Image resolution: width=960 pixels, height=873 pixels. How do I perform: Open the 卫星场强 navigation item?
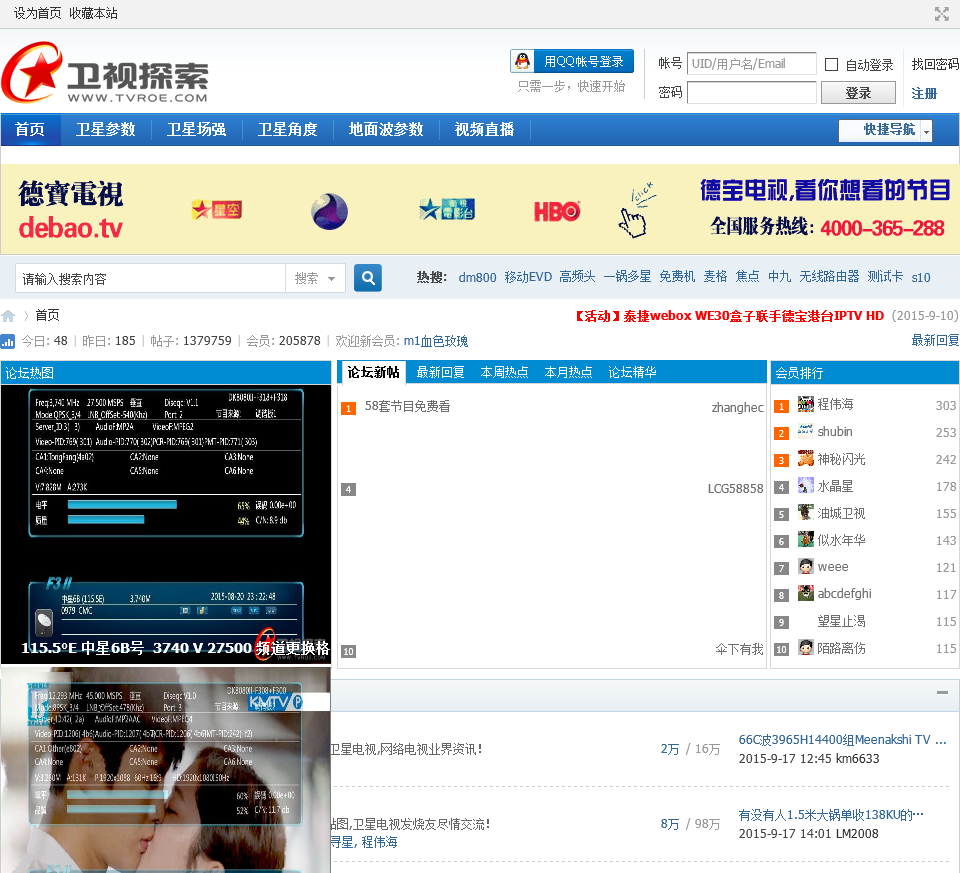coord(197,129)
